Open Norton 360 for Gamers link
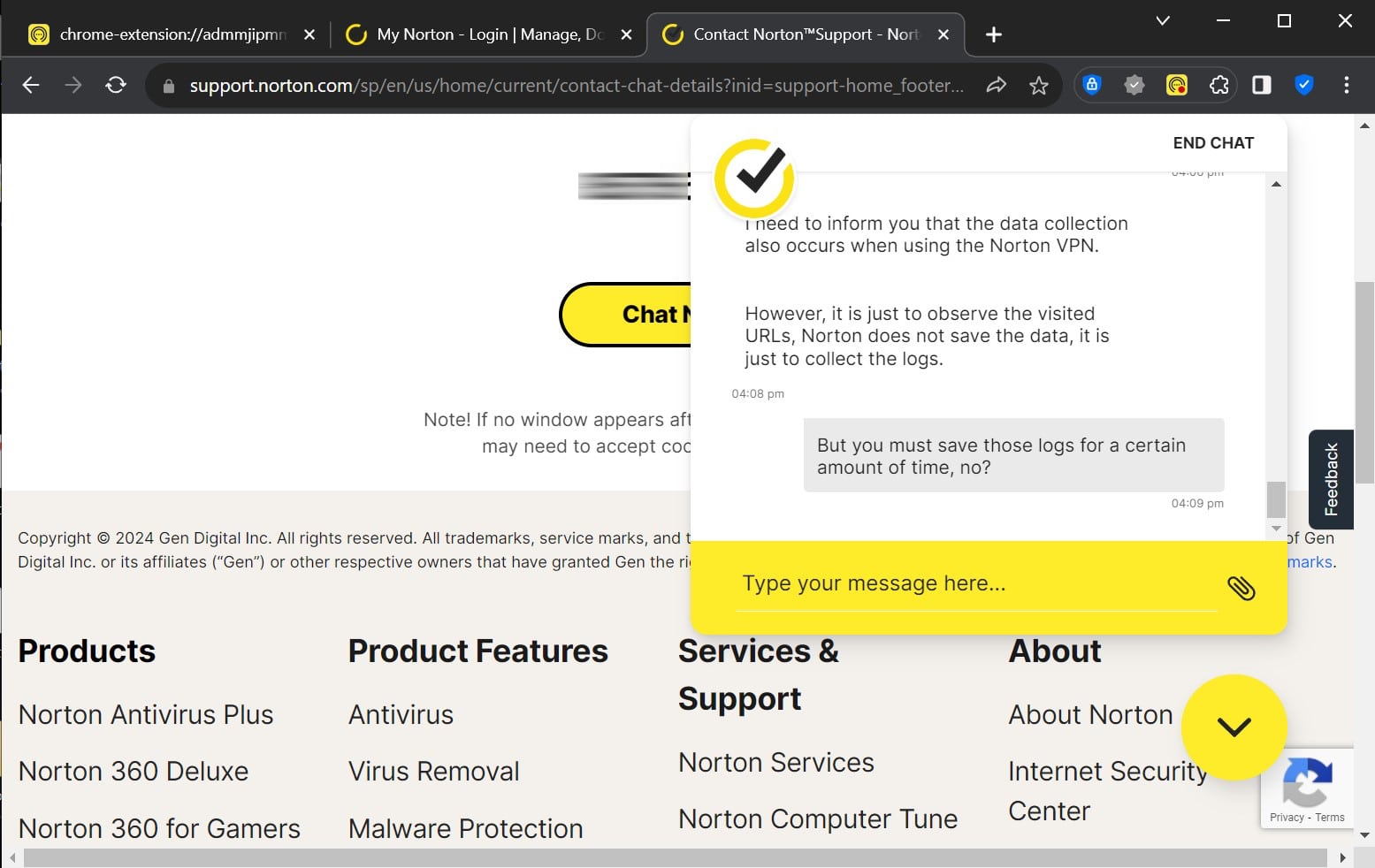Viewport: 1375px width, 868px height. click(159, 828)
